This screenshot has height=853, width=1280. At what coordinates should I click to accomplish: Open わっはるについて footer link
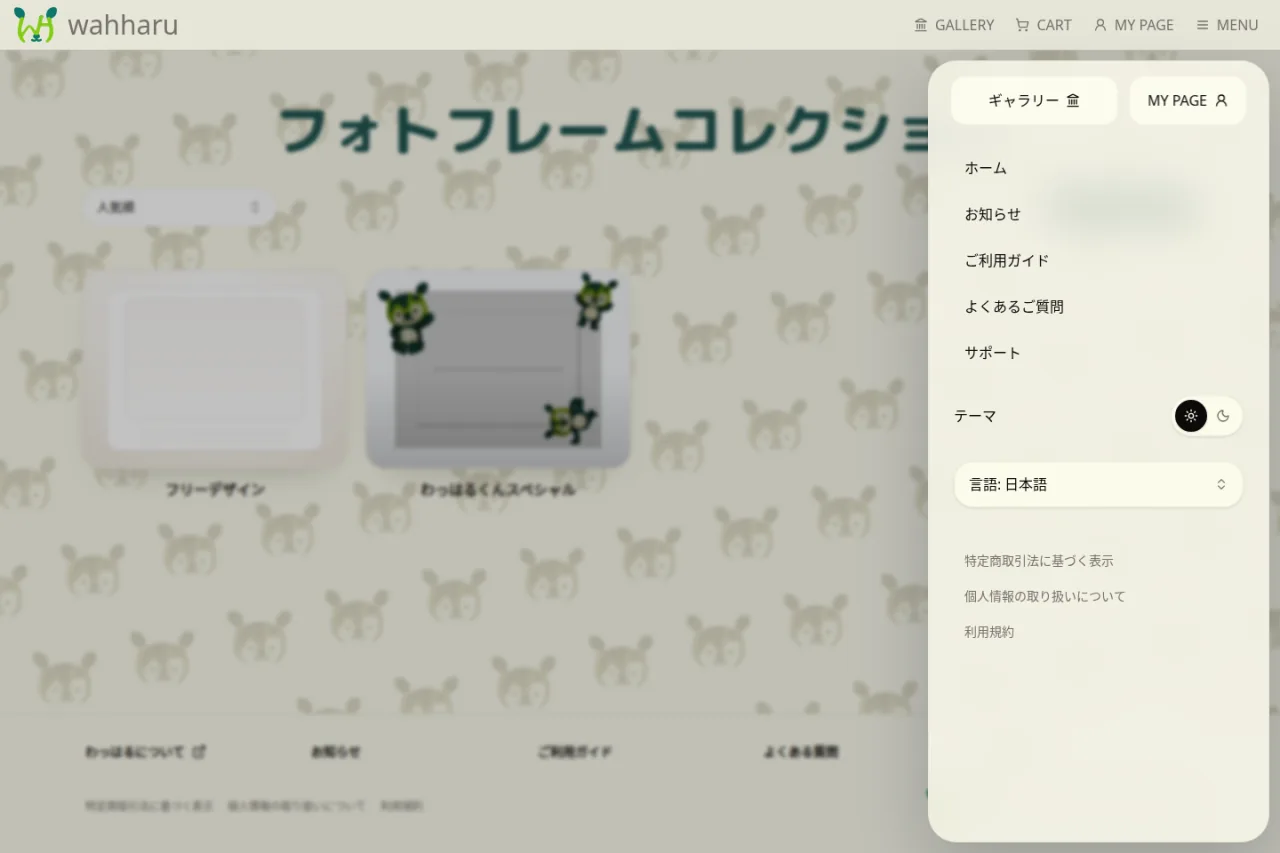pos(145,752)
